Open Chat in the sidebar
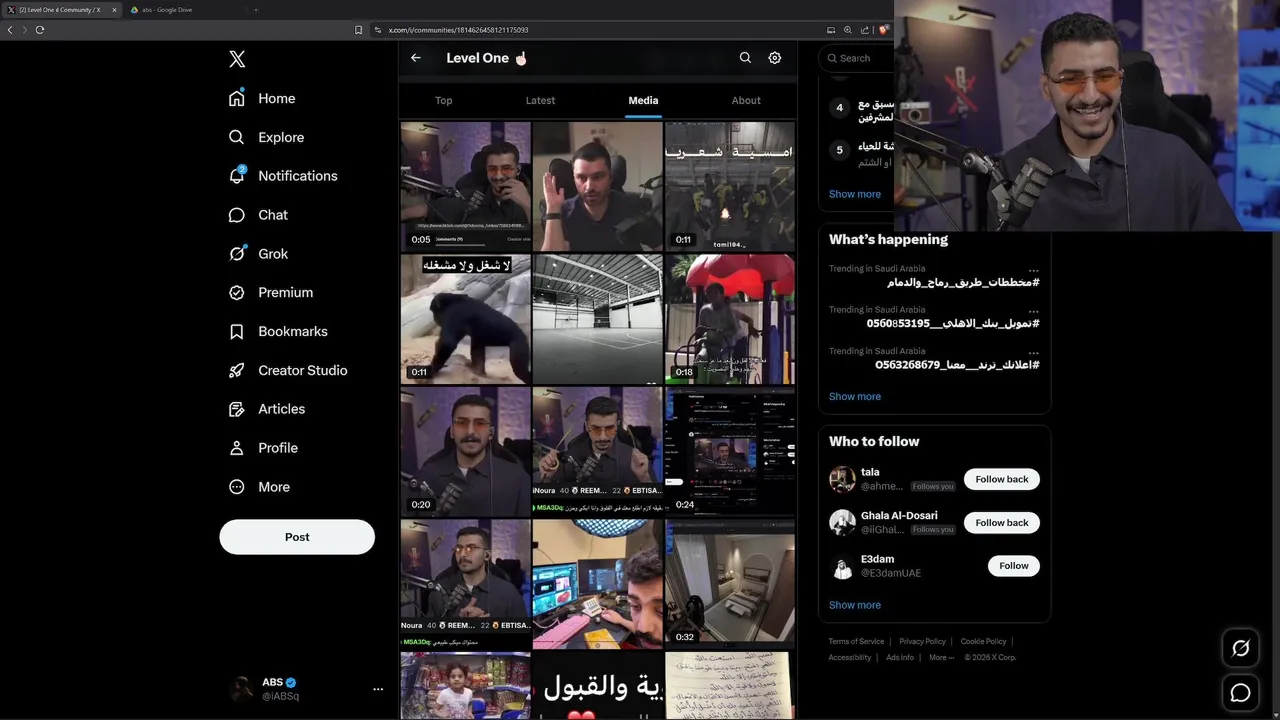This screenshot has width=1280, height=720. (258, 215)
